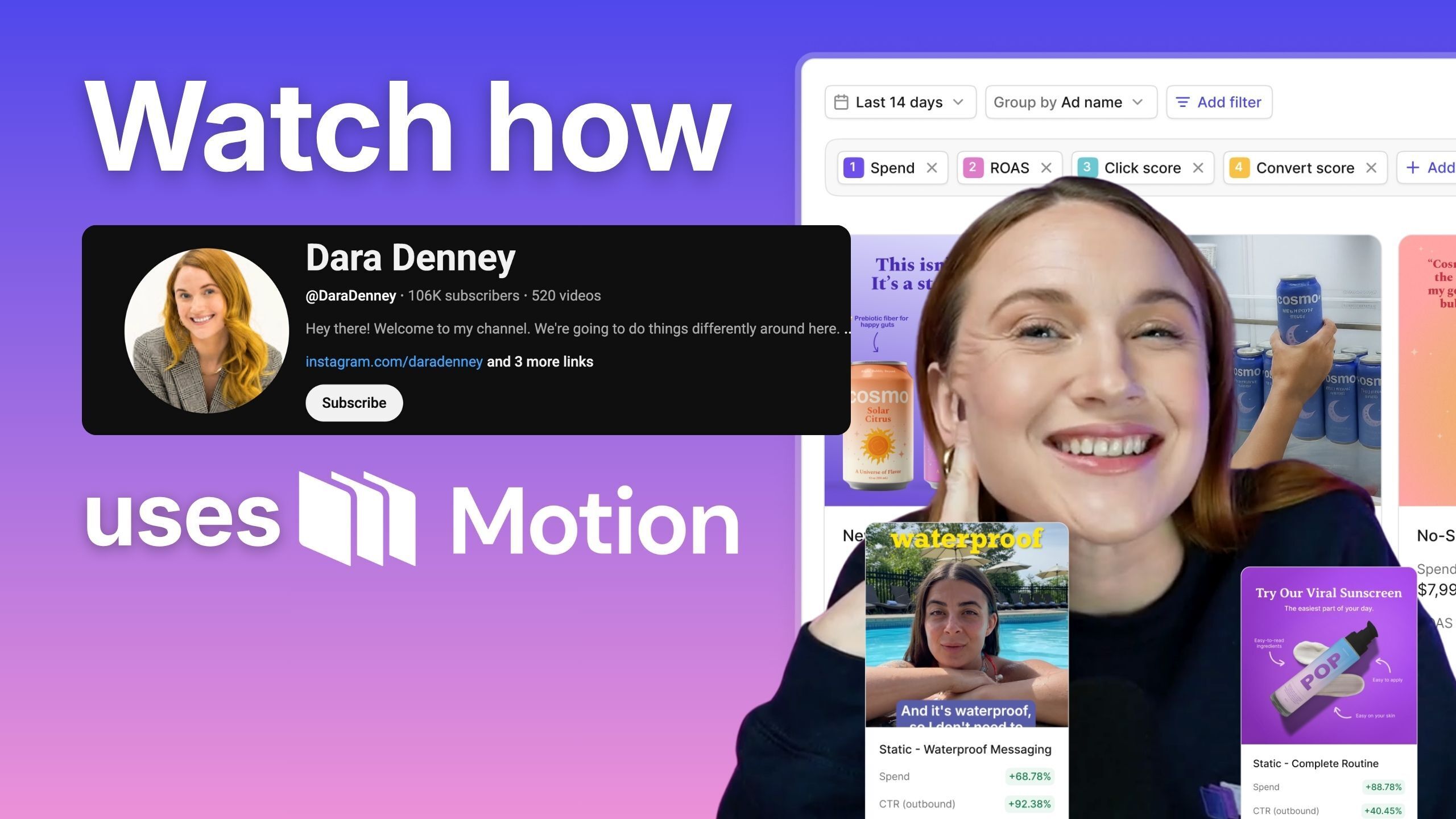Click Dara Denney's profile avatar

pyautogui.click(x=206, y=330)
